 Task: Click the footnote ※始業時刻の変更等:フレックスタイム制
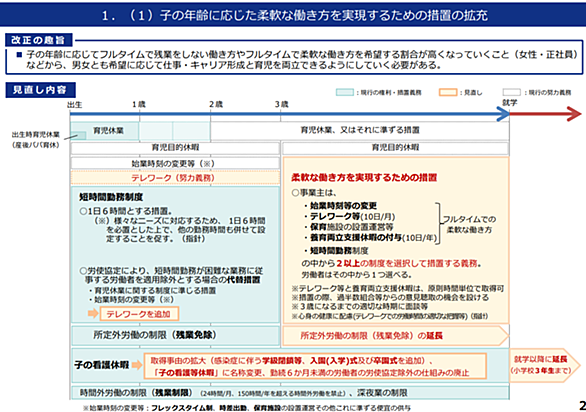(x=246, y=408)
